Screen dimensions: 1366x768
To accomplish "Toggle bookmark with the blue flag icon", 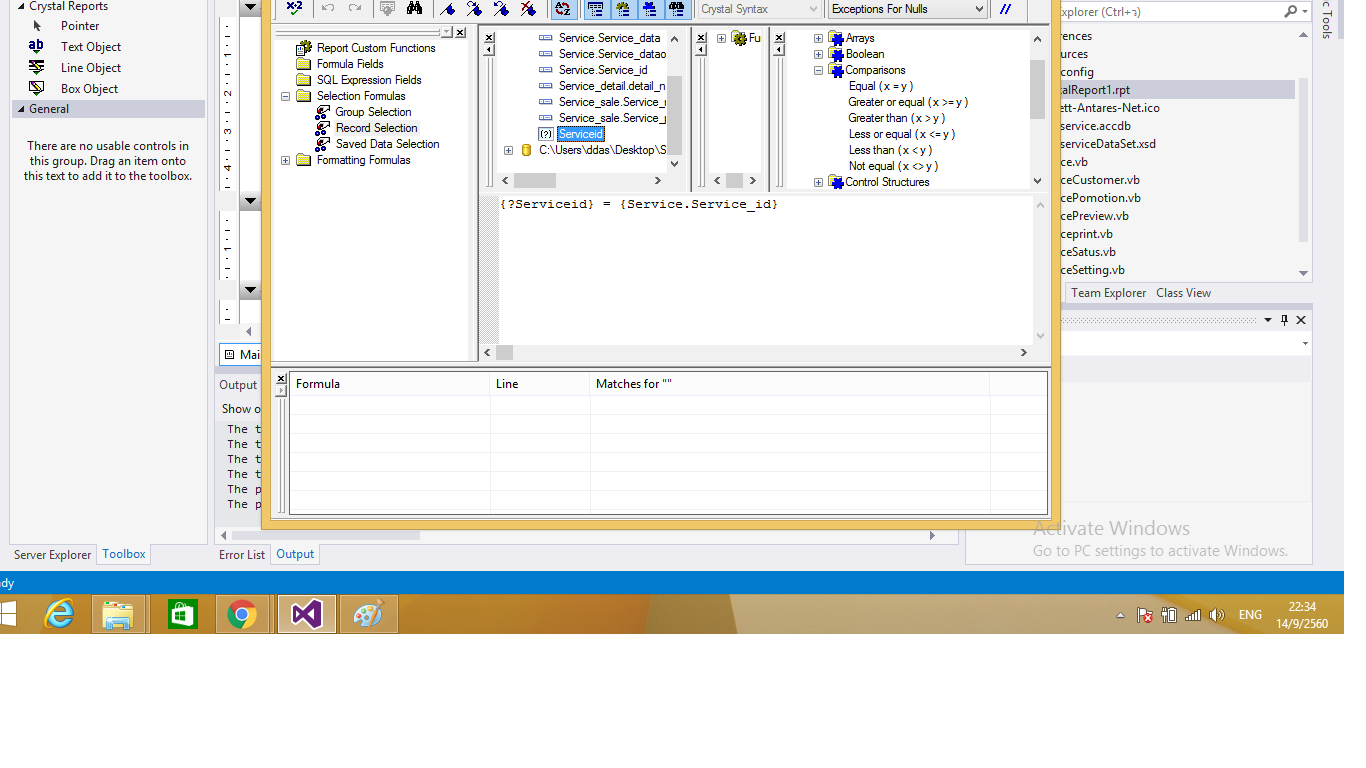I will [448, 9].
